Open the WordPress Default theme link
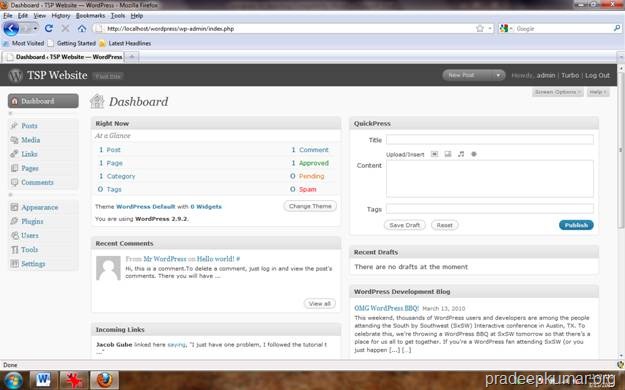Viewport: 625px width, 390px height. tap(145, 207)
